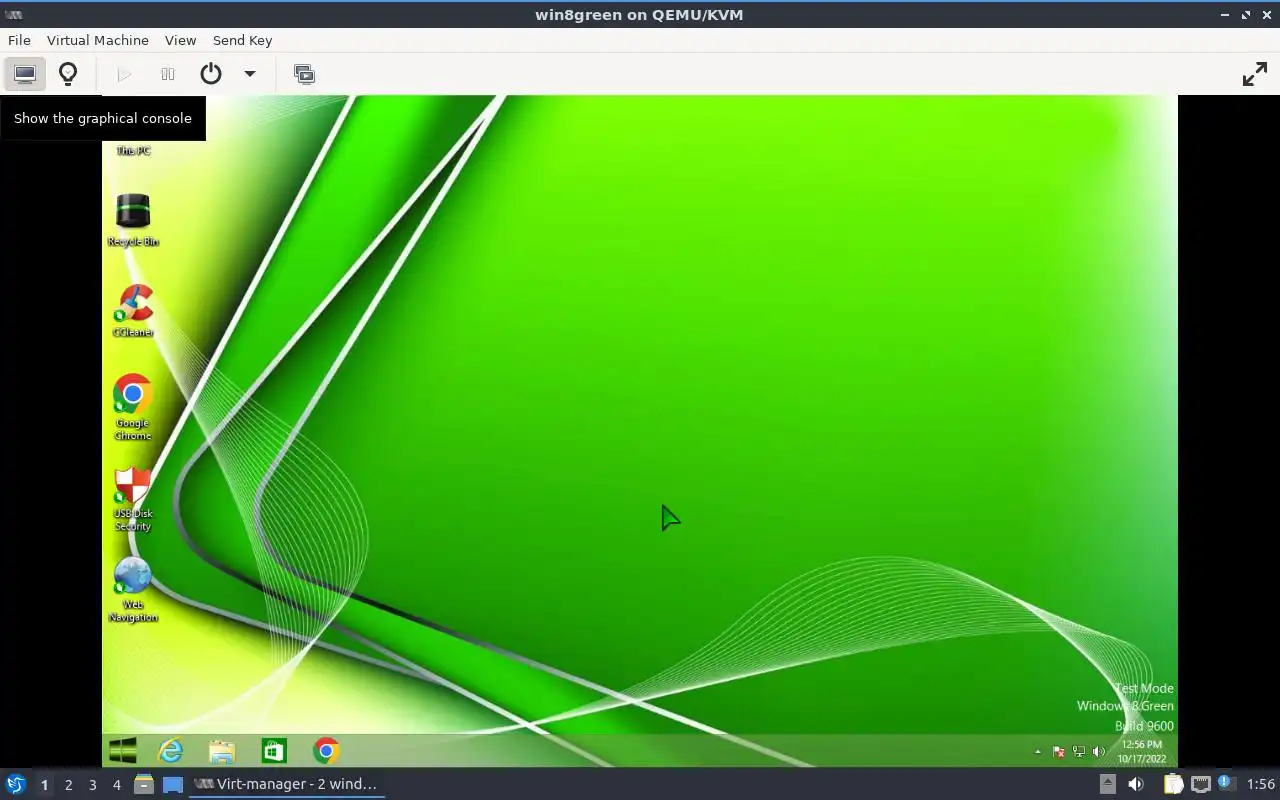Open Manage VM snapshots toolbar icon
Image resolution: width=1280 pixels, height=800 pixels.
click(304, 74)
